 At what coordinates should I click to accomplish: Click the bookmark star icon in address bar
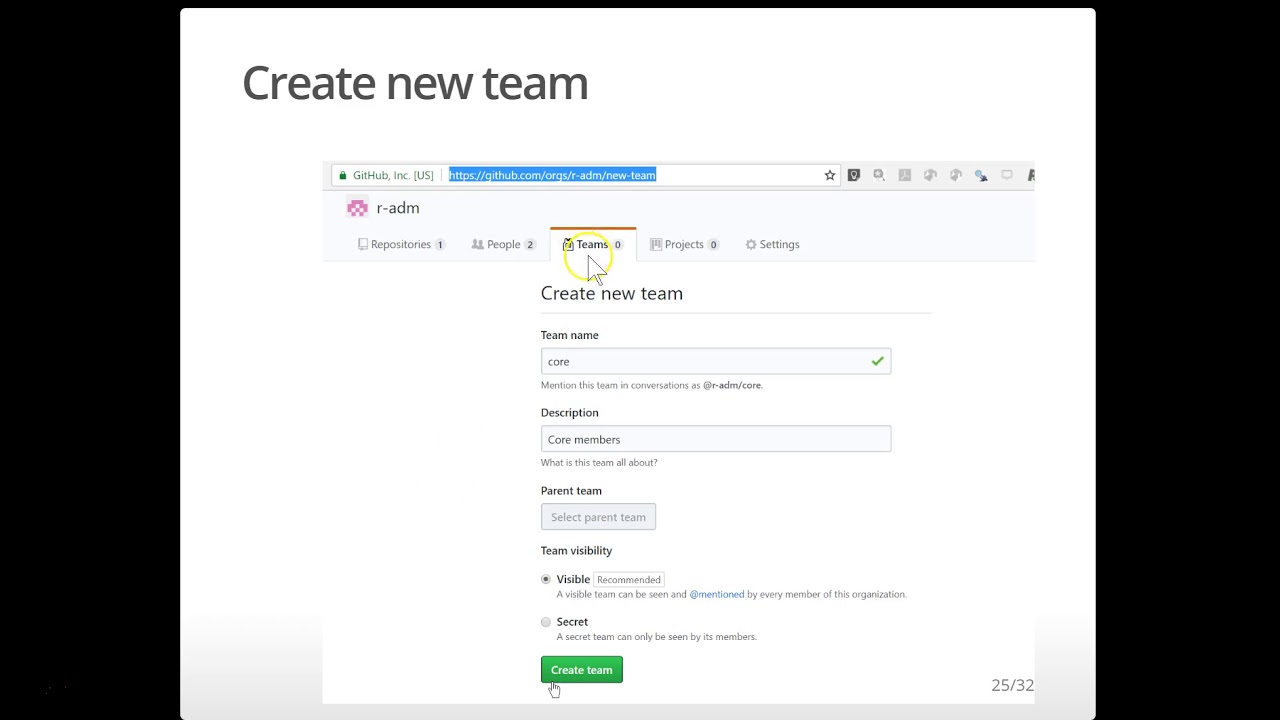pos(830,175)
